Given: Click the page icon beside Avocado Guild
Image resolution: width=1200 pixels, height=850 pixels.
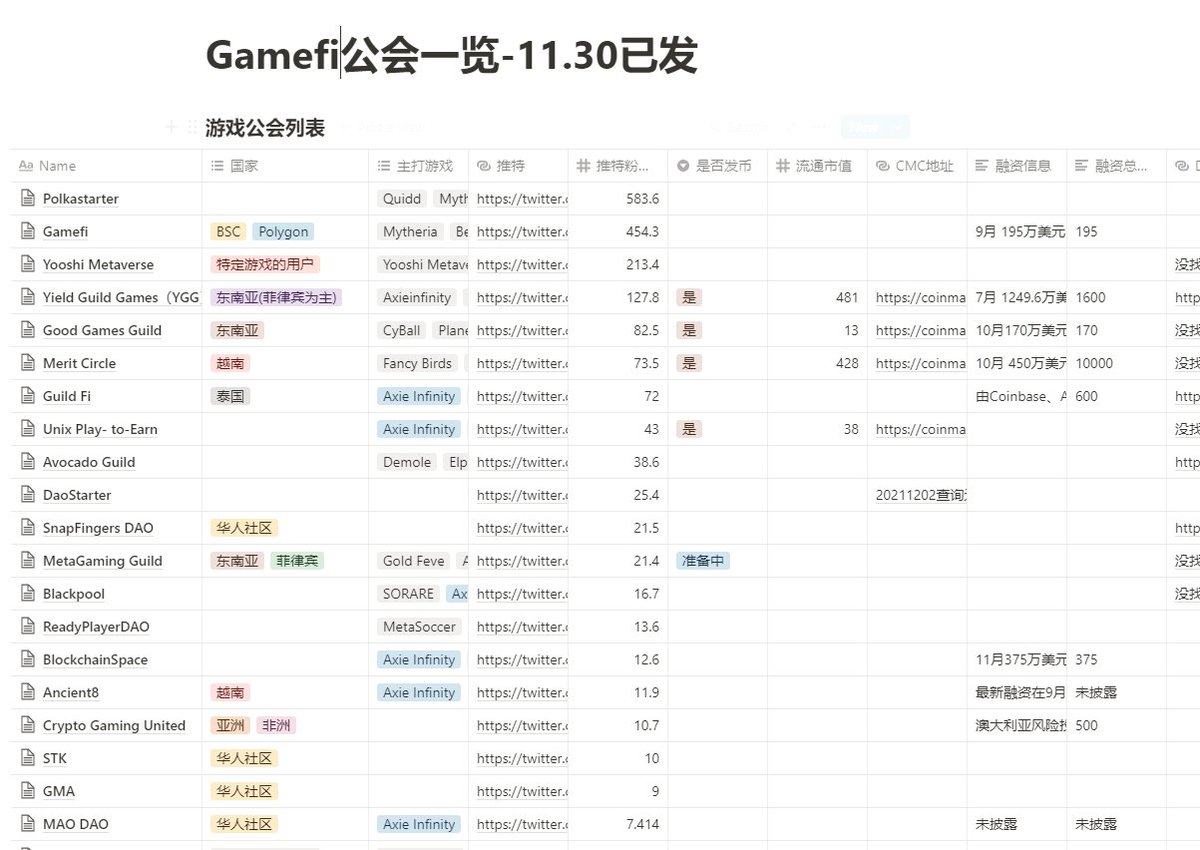Looking at the screenshot, I should coord(27,463).
